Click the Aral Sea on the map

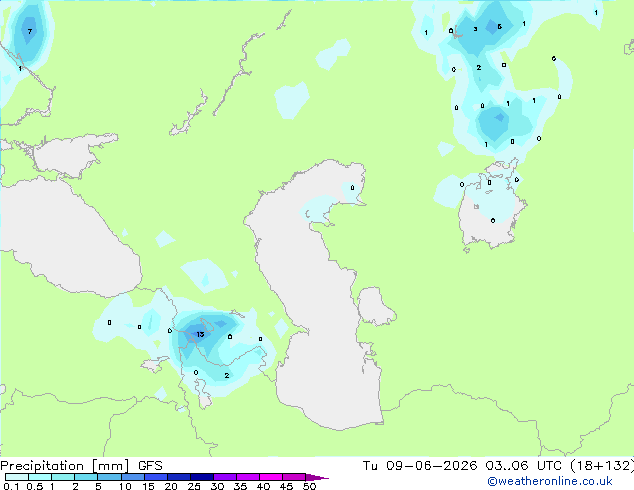[491, 218]
